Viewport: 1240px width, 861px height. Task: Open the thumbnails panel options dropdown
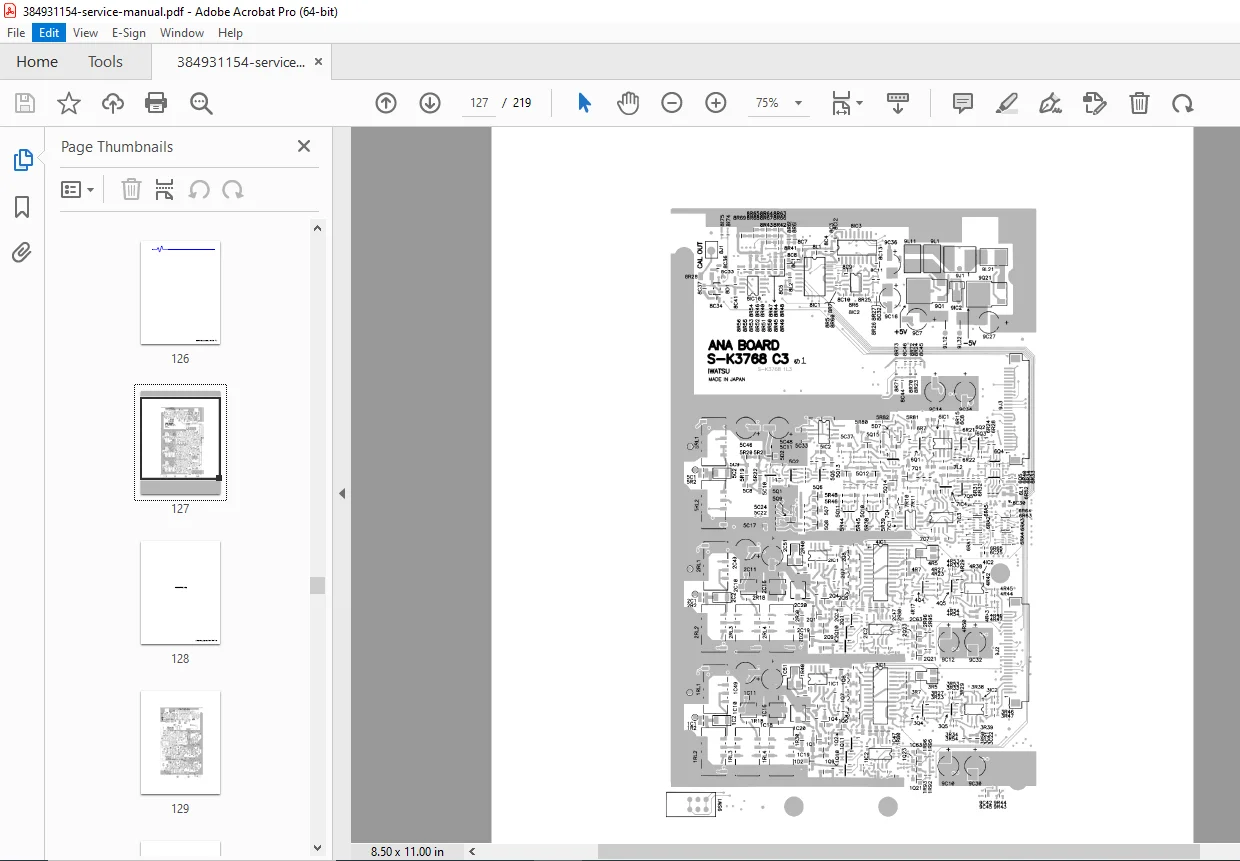pyautogui.click(x=78, y=189)
